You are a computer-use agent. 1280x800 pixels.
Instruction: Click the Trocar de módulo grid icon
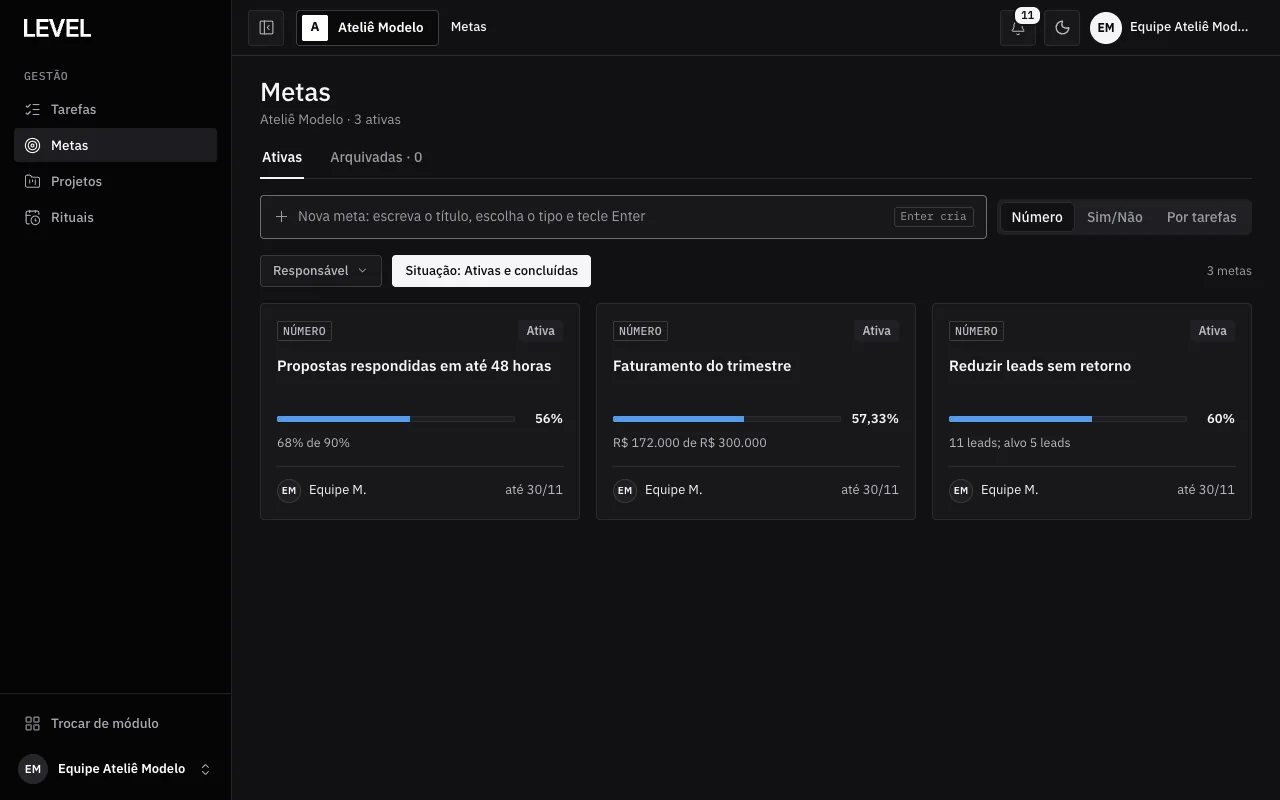coord(33,723)
